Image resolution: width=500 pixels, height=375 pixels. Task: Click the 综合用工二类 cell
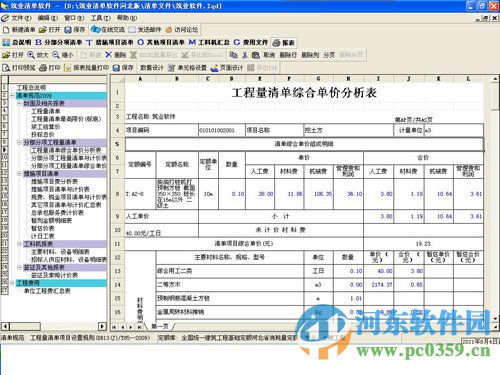coord(230,271)
